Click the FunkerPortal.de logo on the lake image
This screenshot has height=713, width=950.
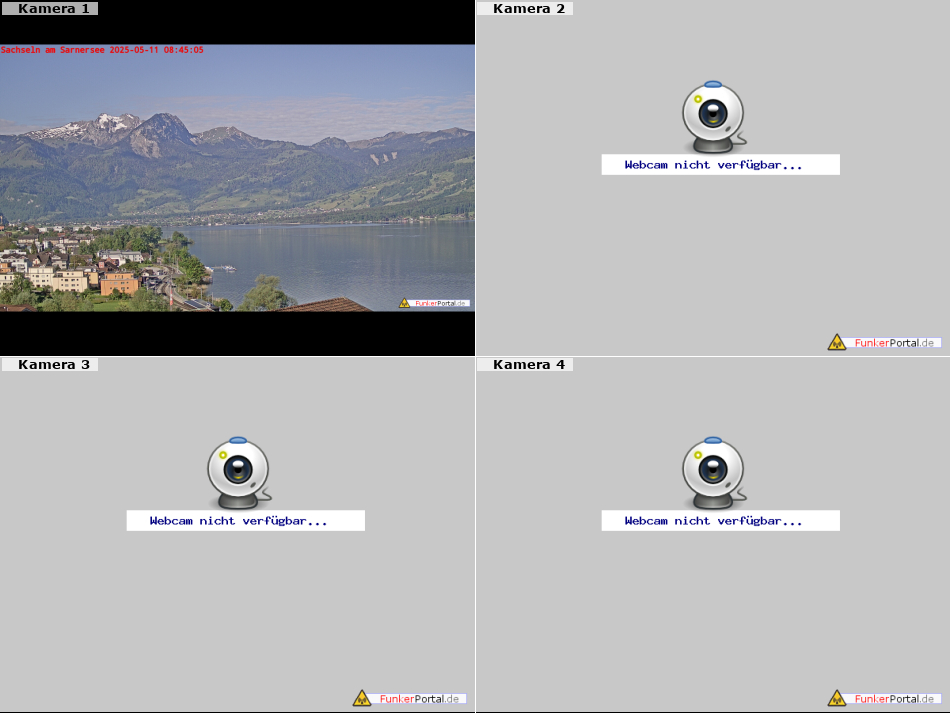434,303
